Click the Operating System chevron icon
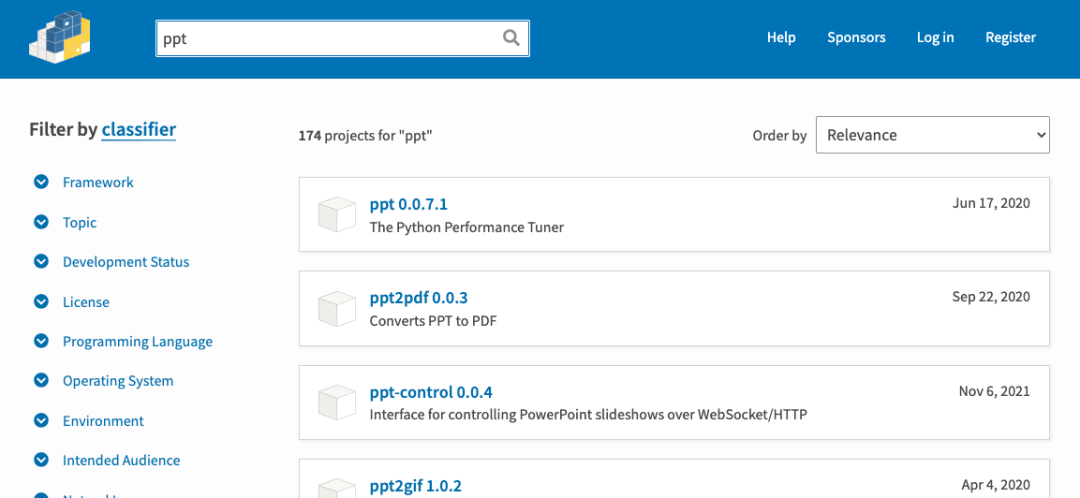The width and height of the screenshot is (1080, 498). [x=41, y=381]
